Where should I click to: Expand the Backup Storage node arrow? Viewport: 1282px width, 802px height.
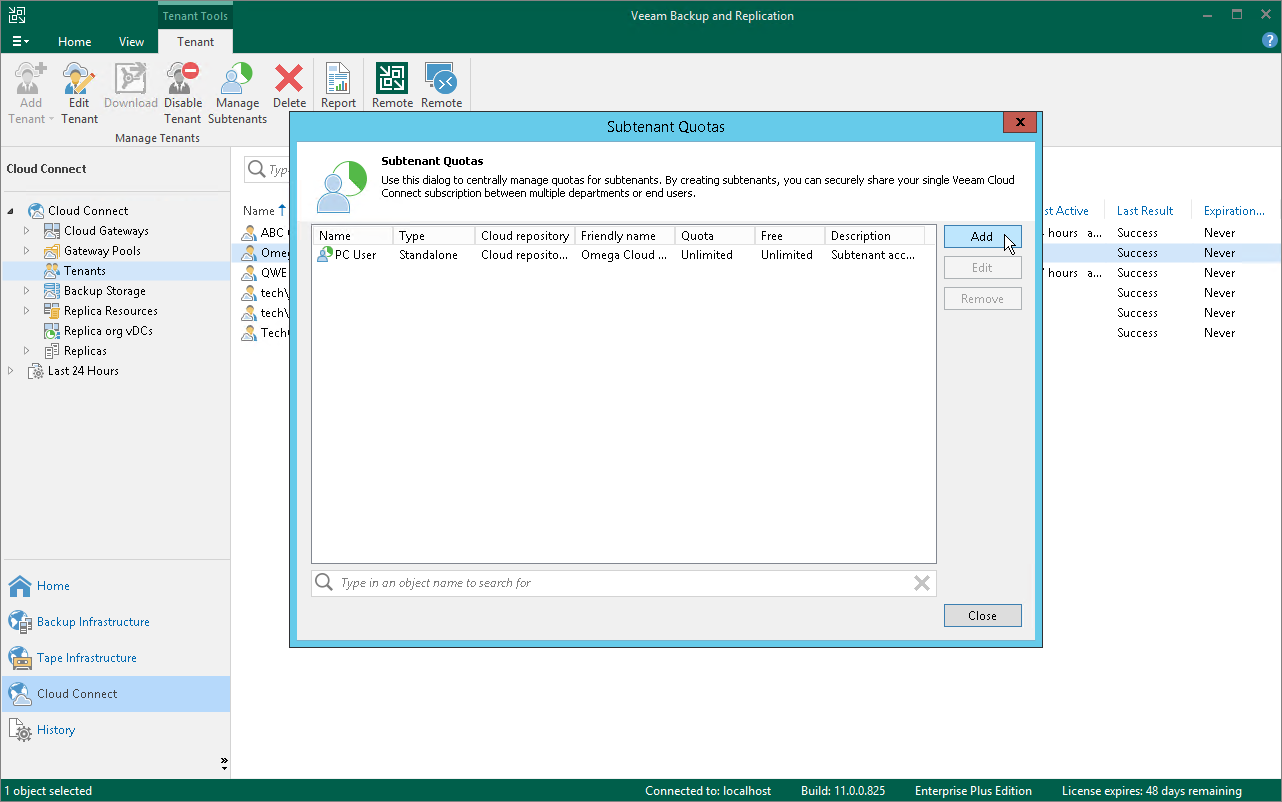[28, 291]
